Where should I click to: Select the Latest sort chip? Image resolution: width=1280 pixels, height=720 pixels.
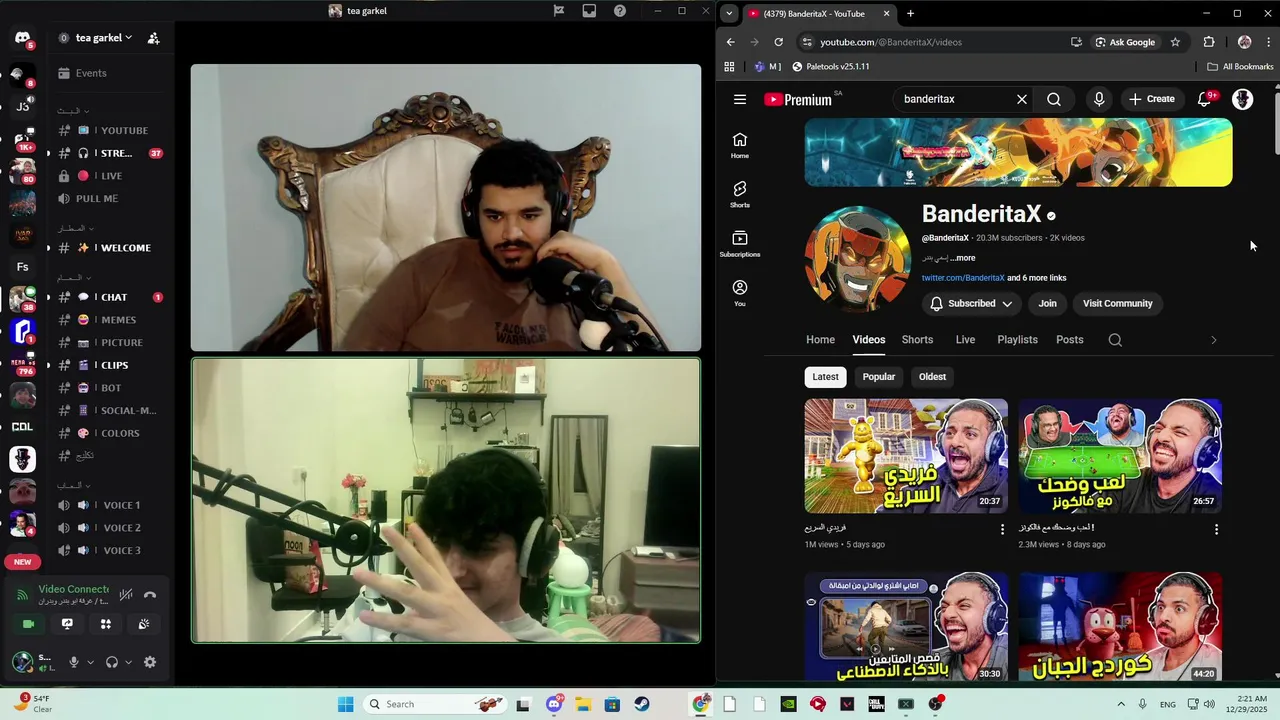pyautogui.click(x=825, y=377)
